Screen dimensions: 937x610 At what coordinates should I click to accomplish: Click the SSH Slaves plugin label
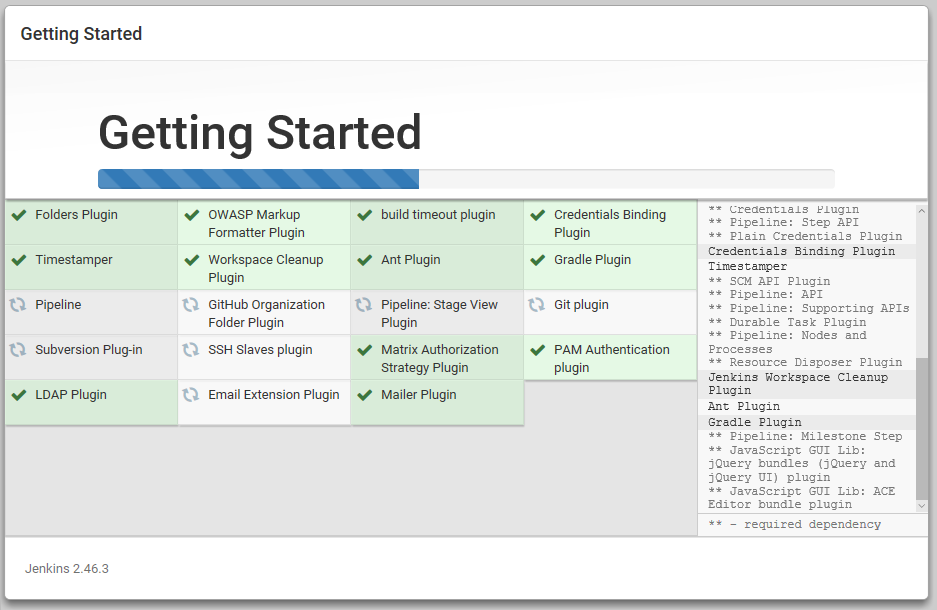pos(260,350)
